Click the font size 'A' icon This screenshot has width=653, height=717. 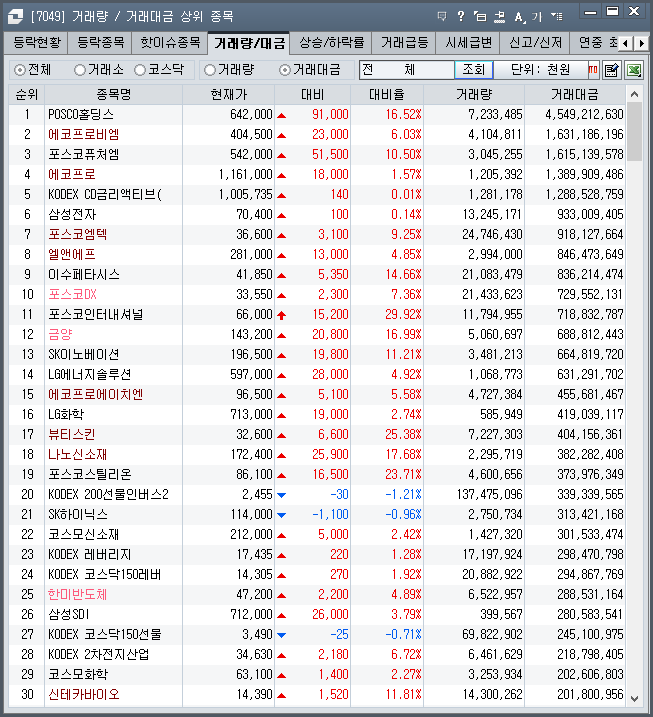click(519, 17)
